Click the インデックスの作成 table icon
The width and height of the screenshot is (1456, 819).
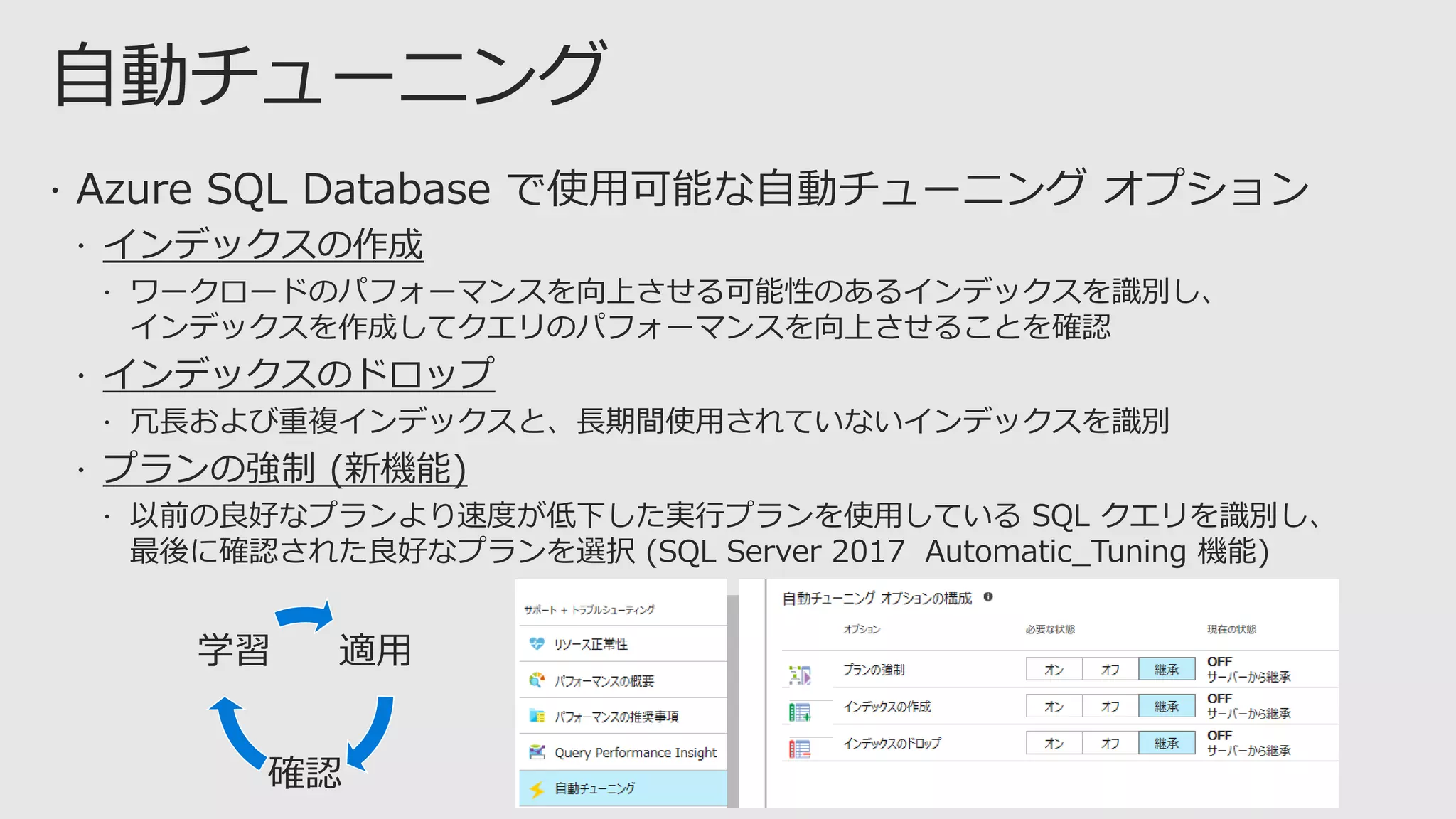(800, 712)
